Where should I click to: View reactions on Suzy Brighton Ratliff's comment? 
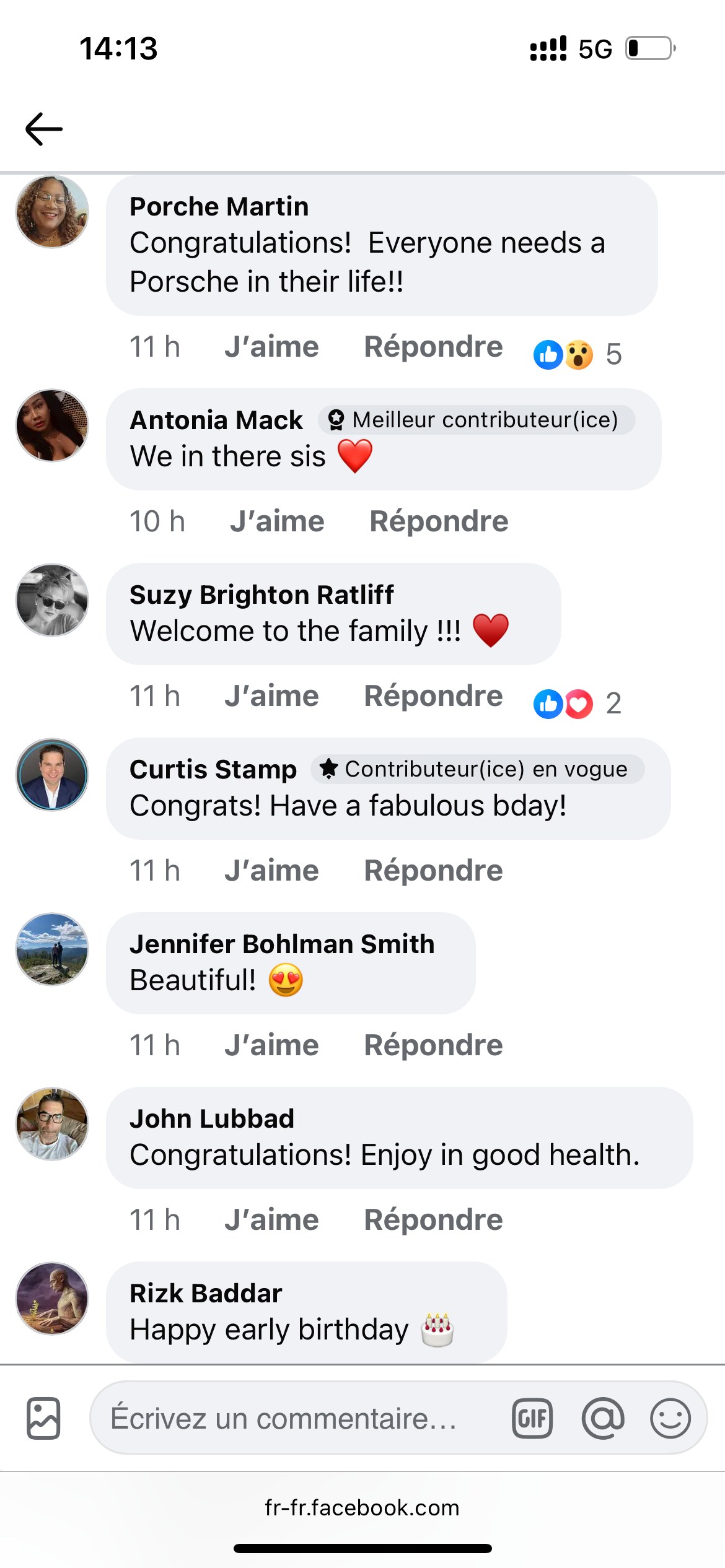(576, 704)
